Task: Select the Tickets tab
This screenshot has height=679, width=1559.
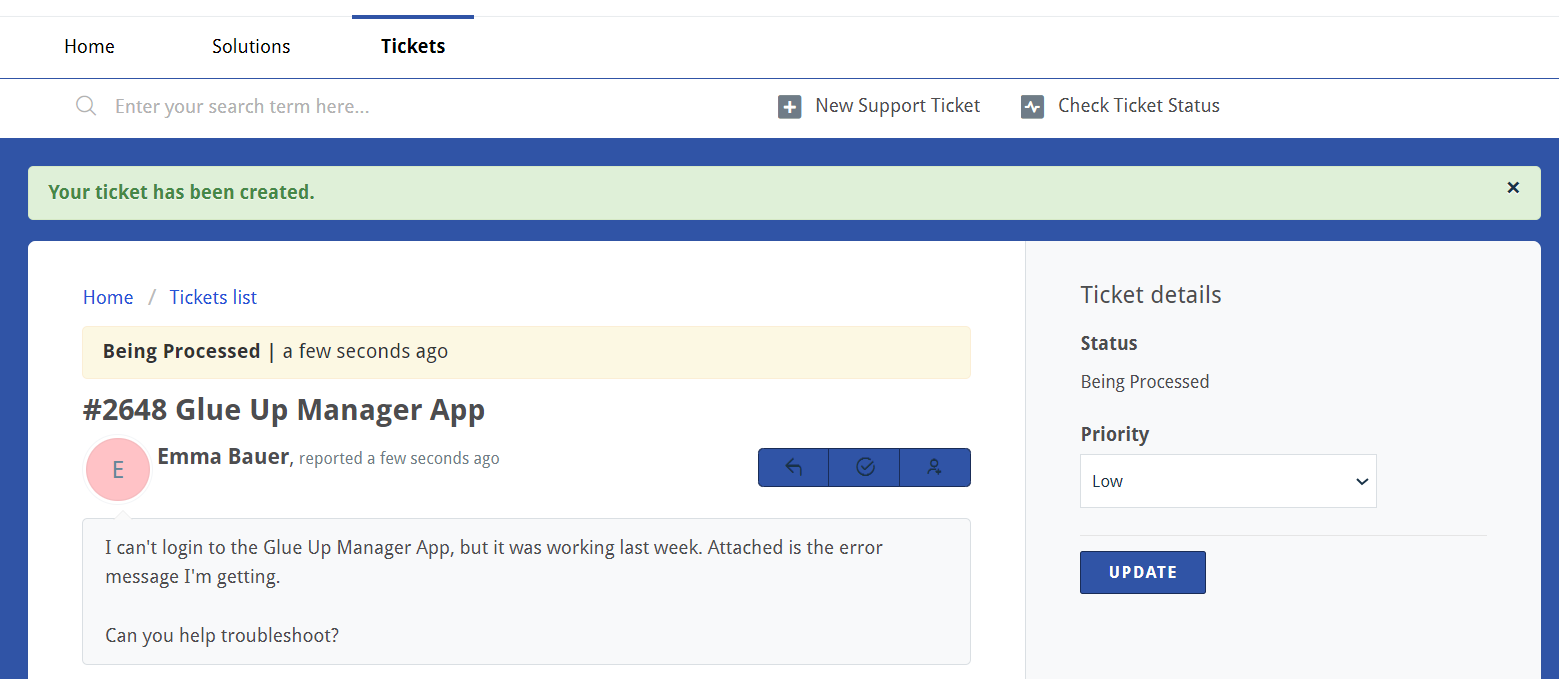Action: tap(413, 46)
